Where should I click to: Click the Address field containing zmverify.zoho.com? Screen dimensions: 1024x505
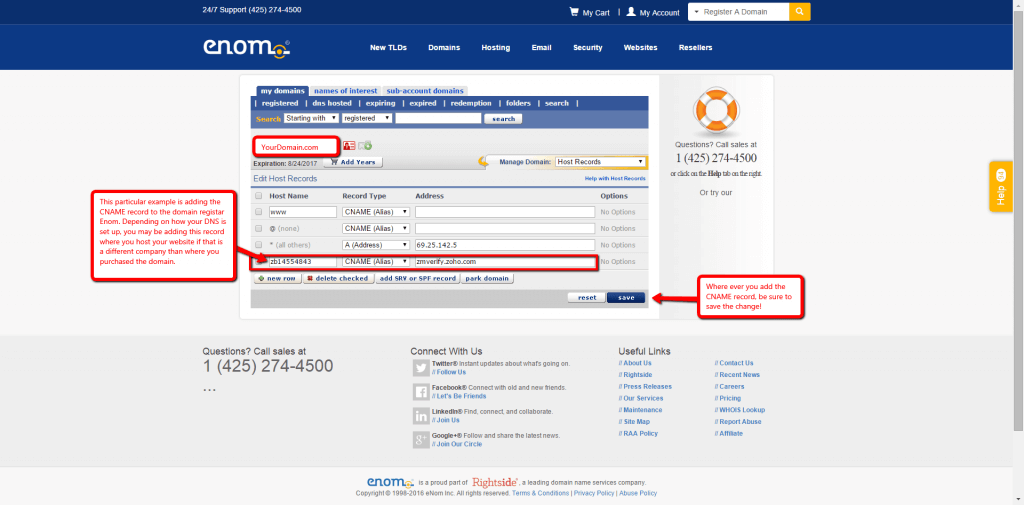click(505, 261)
